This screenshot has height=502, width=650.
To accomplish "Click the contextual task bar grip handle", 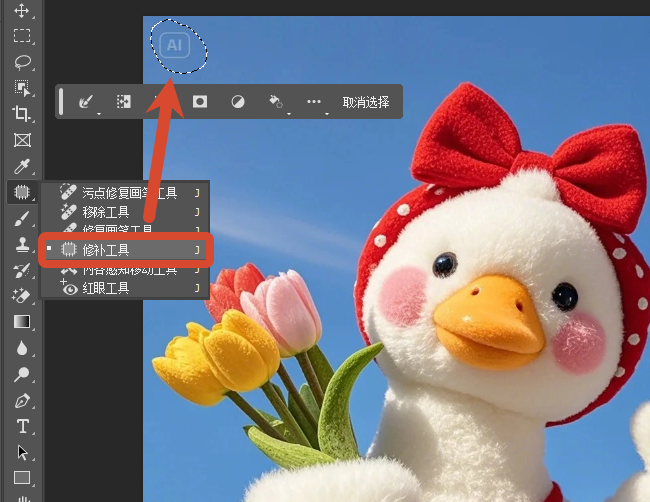I will coord(61,102).
